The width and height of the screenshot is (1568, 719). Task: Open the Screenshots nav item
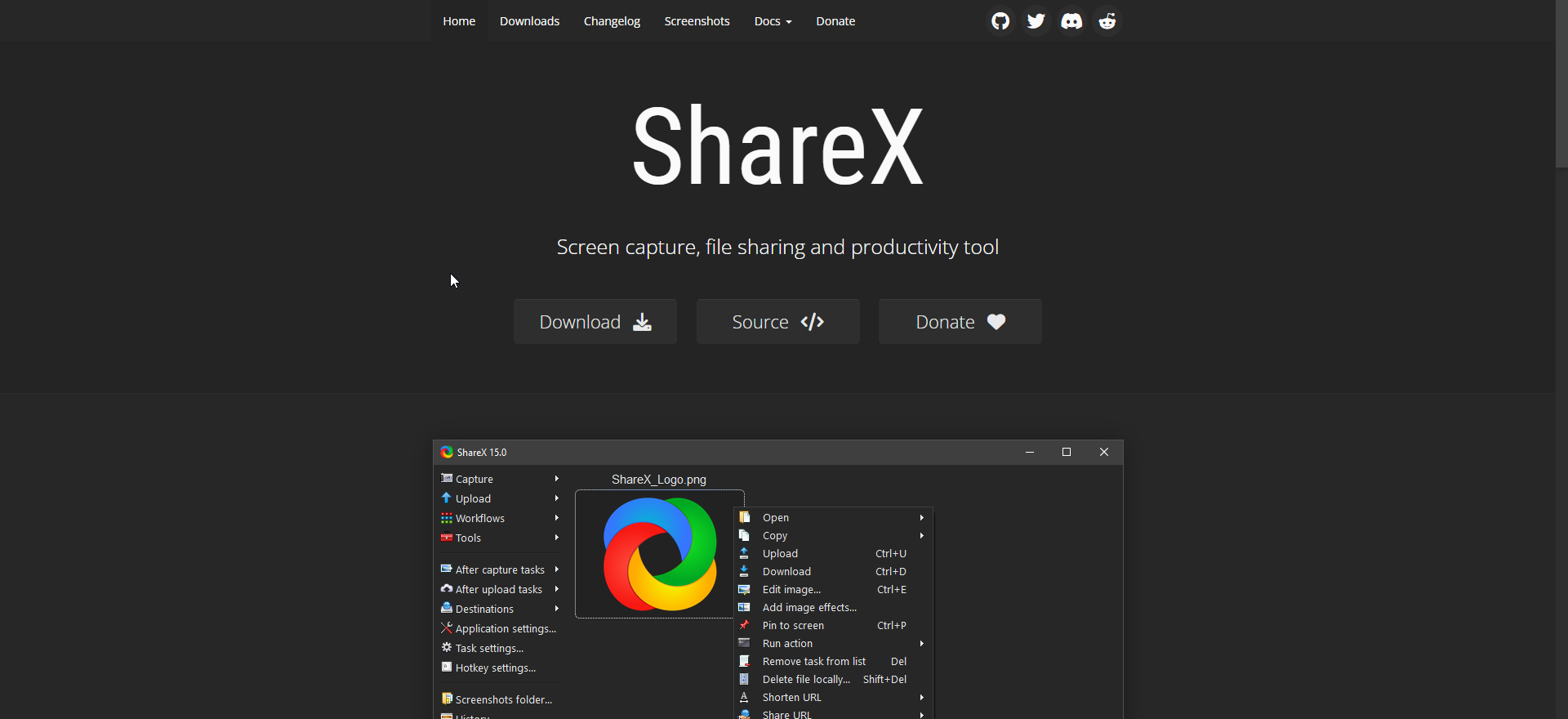697,21
